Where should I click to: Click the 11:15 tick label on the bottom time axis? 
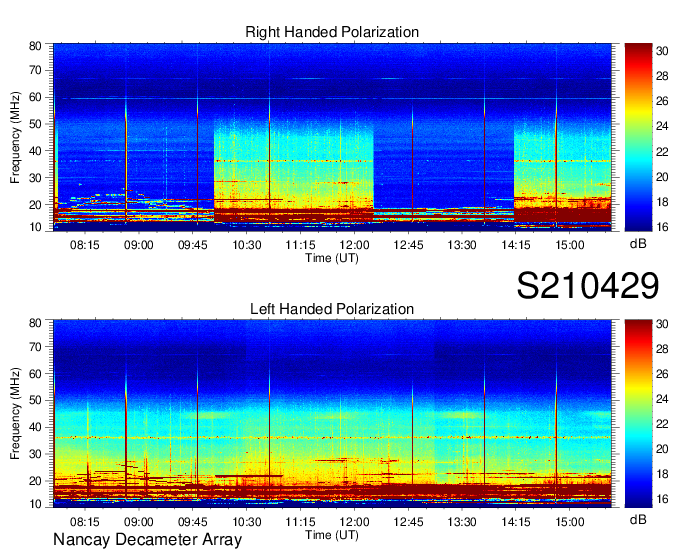300,522
